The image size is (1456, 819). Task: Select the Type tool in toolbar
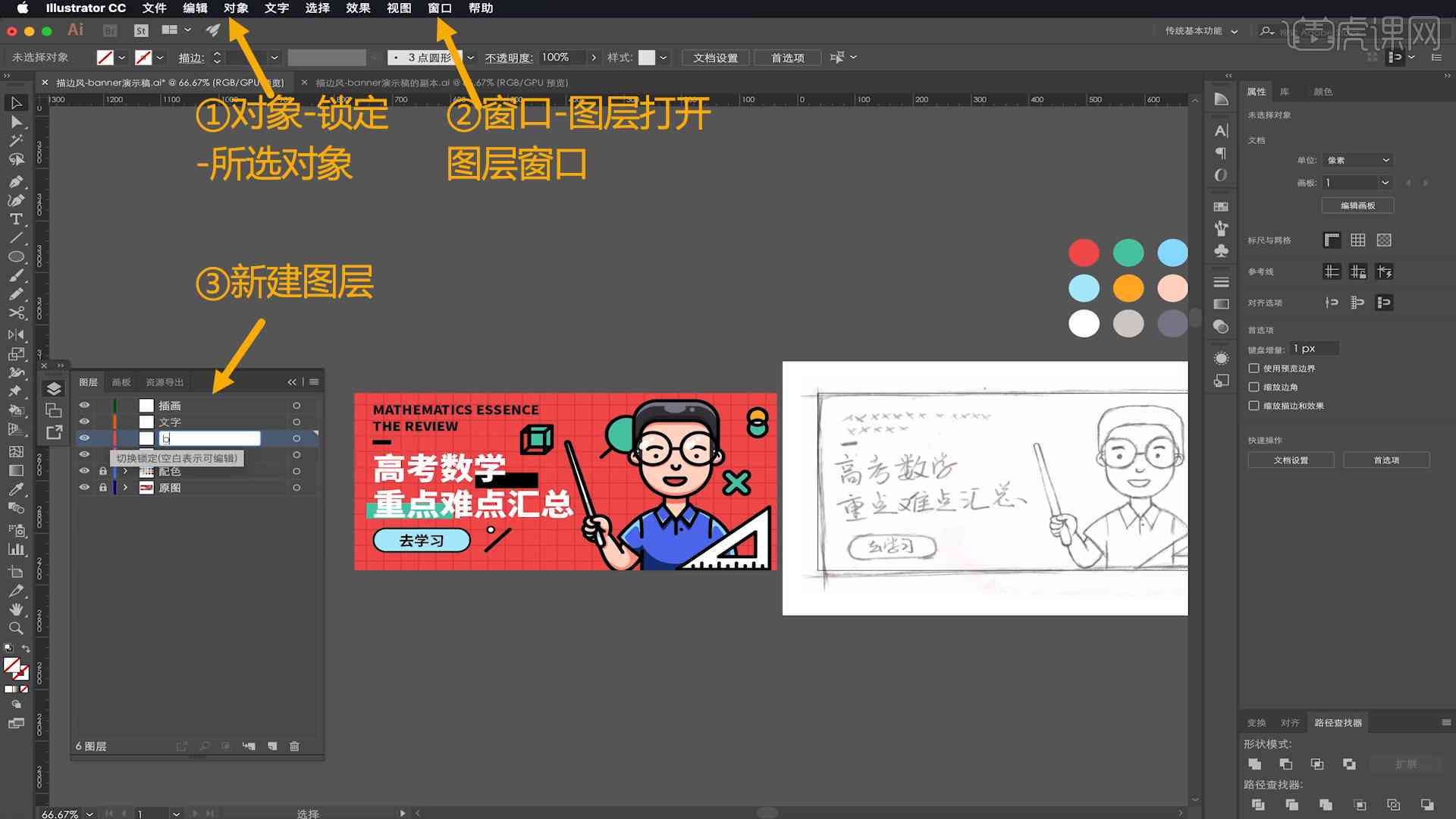[15, 218]
